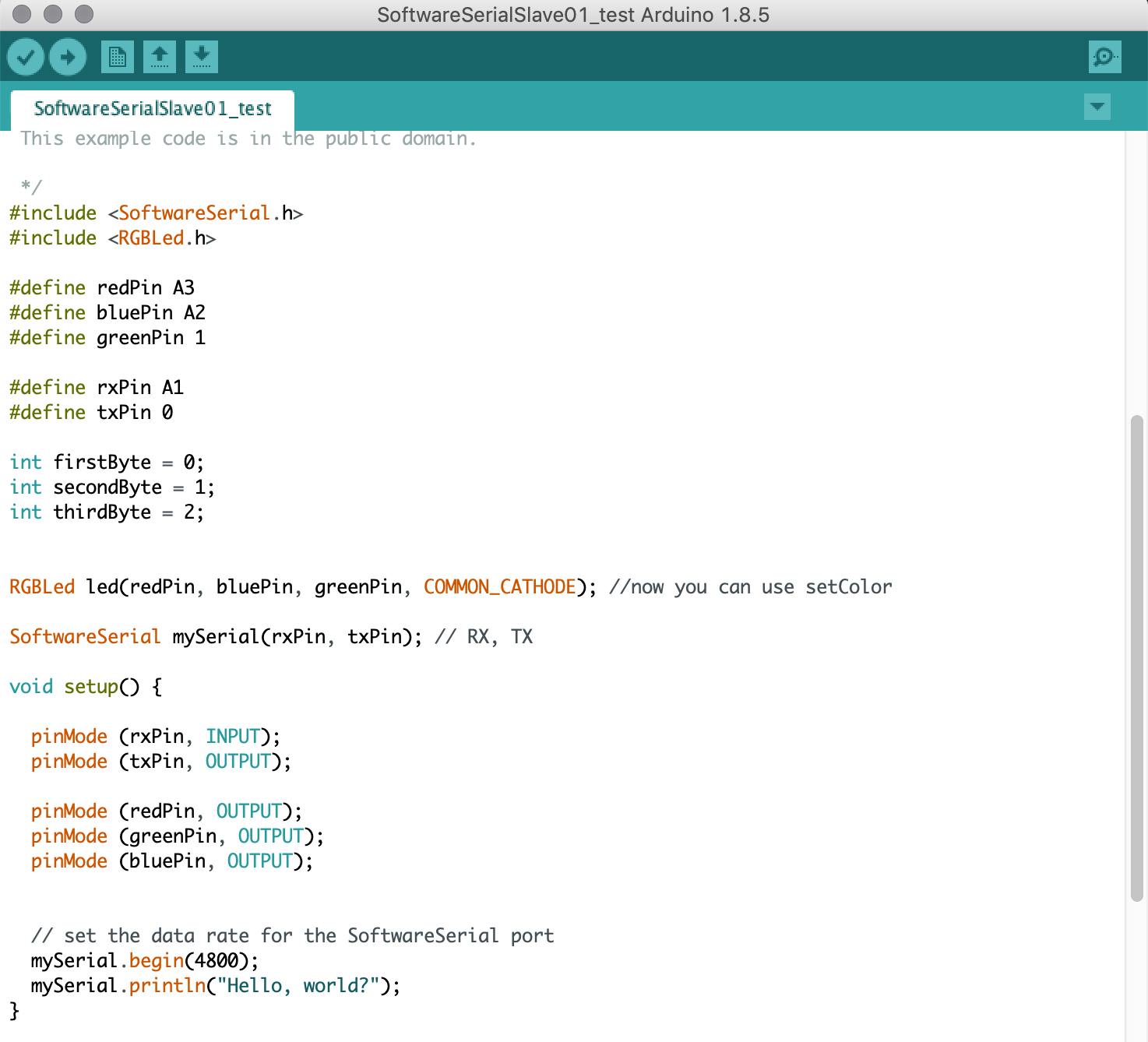The width and height of the screenshot is (1148, 1042).
Task: Place cursor on "#include <RGBLed.h>" line
Action: (x=113, y=238)
